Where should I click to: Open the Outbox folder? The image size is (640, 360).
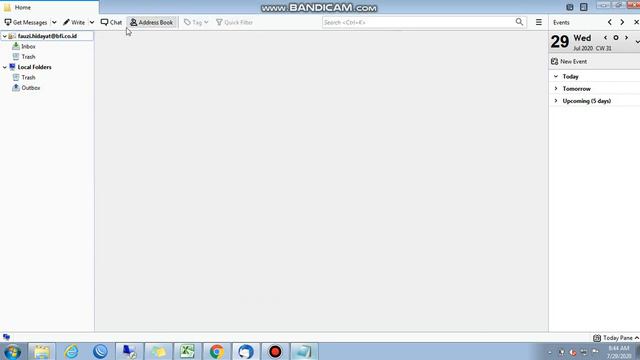click(x=31, y=88)
